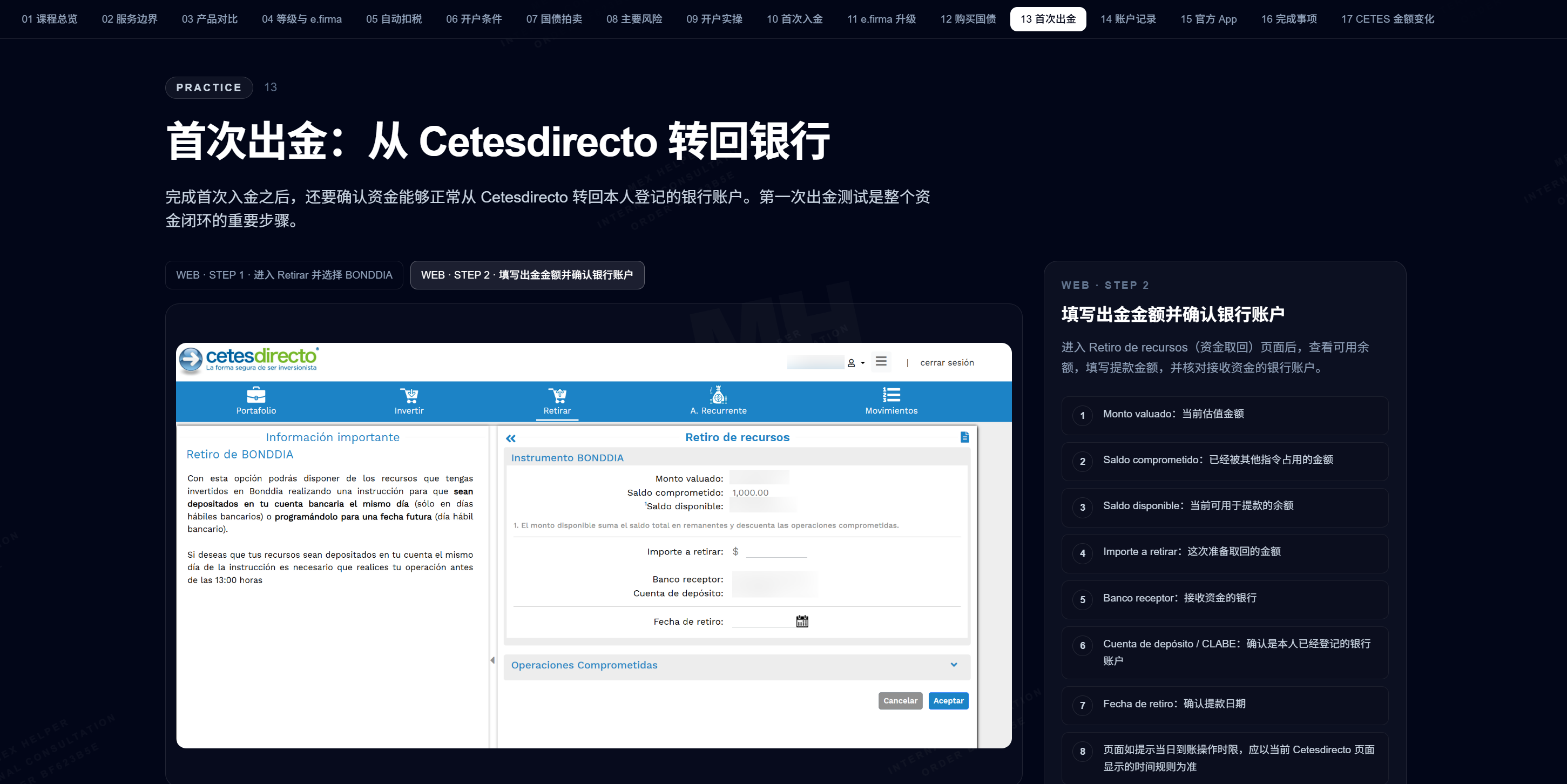Collapse the Información importante side panel arrow

pos(493,660)
